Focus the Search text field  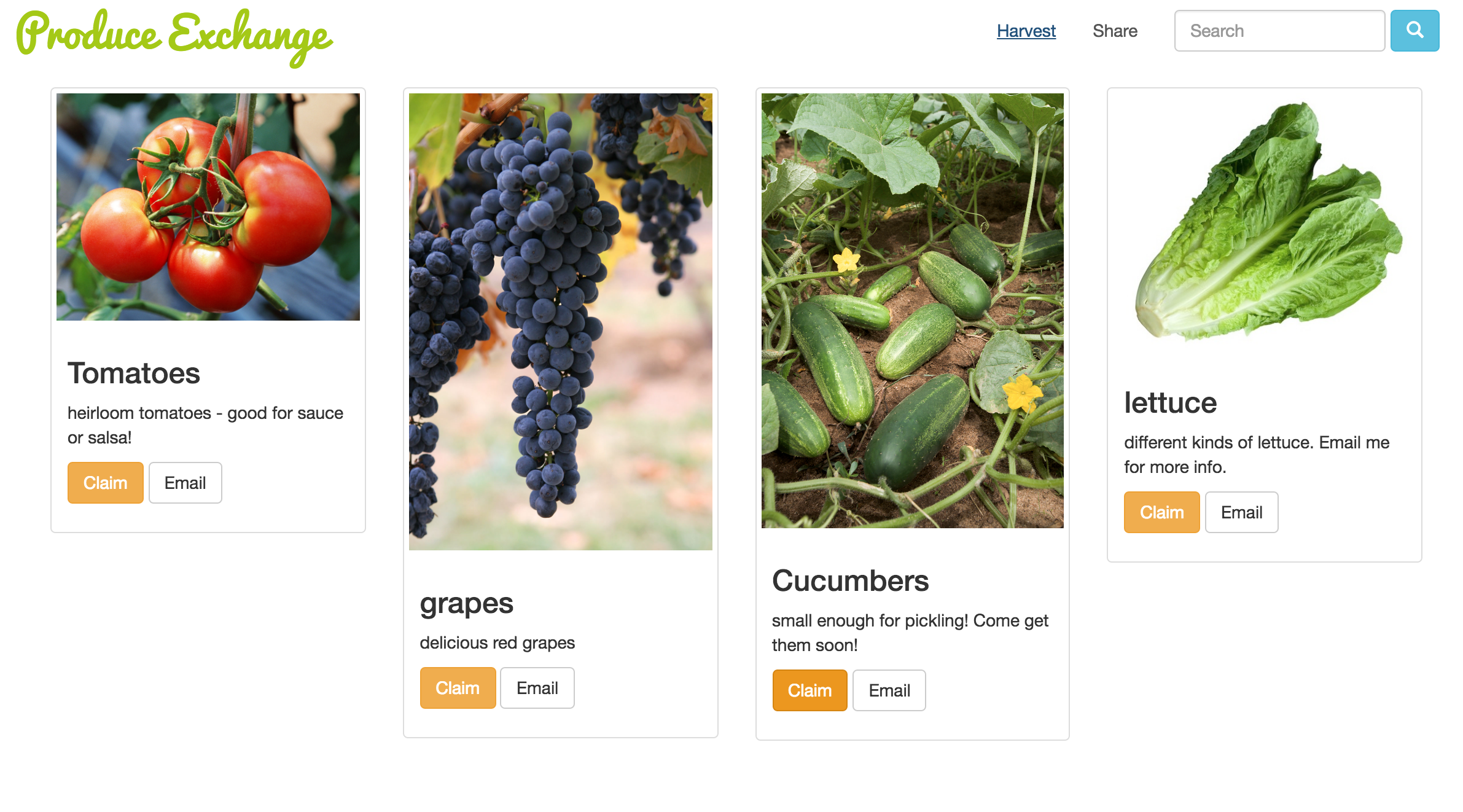coord(1279,31)
